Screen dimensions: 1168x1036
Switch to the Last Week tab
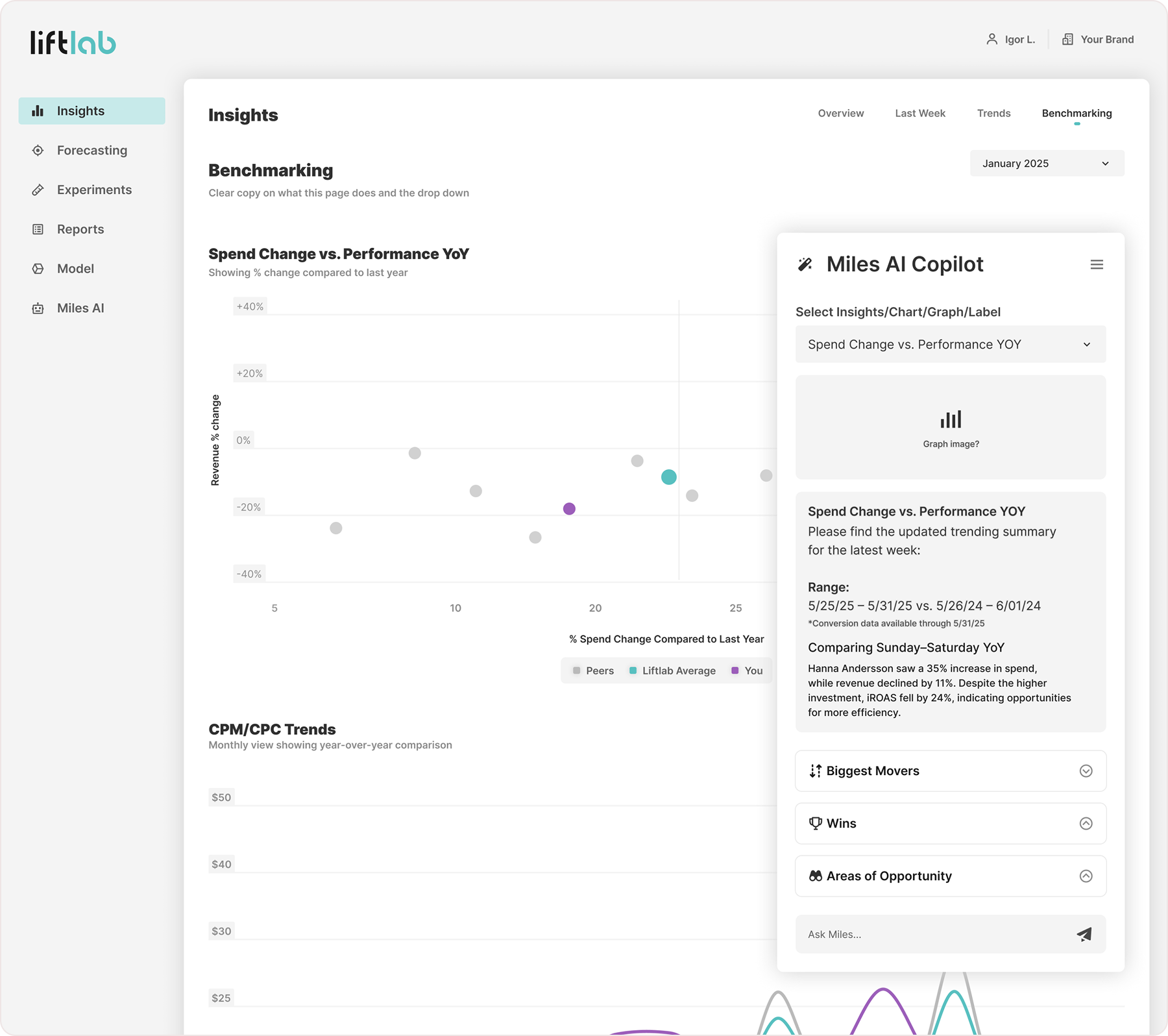click(919, 114)
